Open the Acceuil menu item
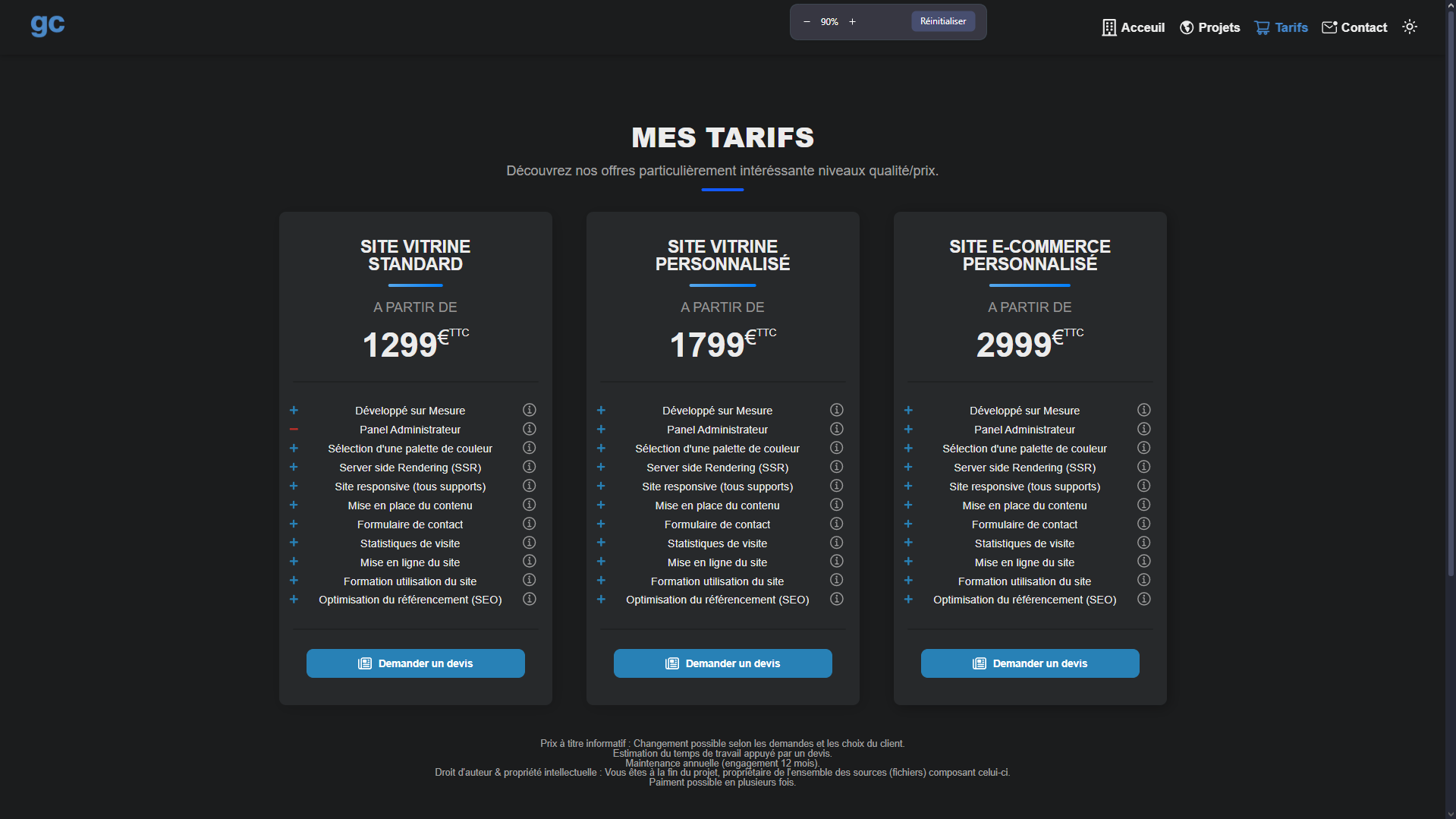 [x=1133, y=27]
